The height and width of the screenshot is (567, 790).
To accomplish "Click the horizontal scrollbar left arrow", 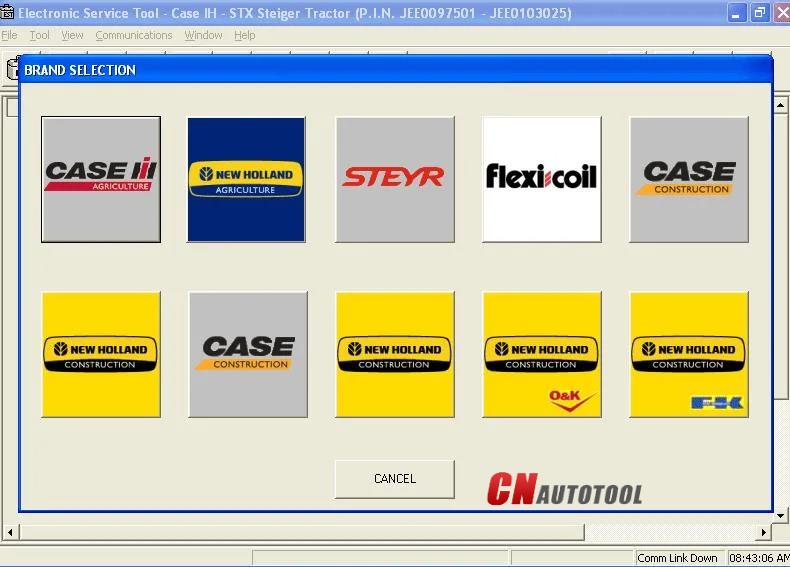I will click(10, 532).
